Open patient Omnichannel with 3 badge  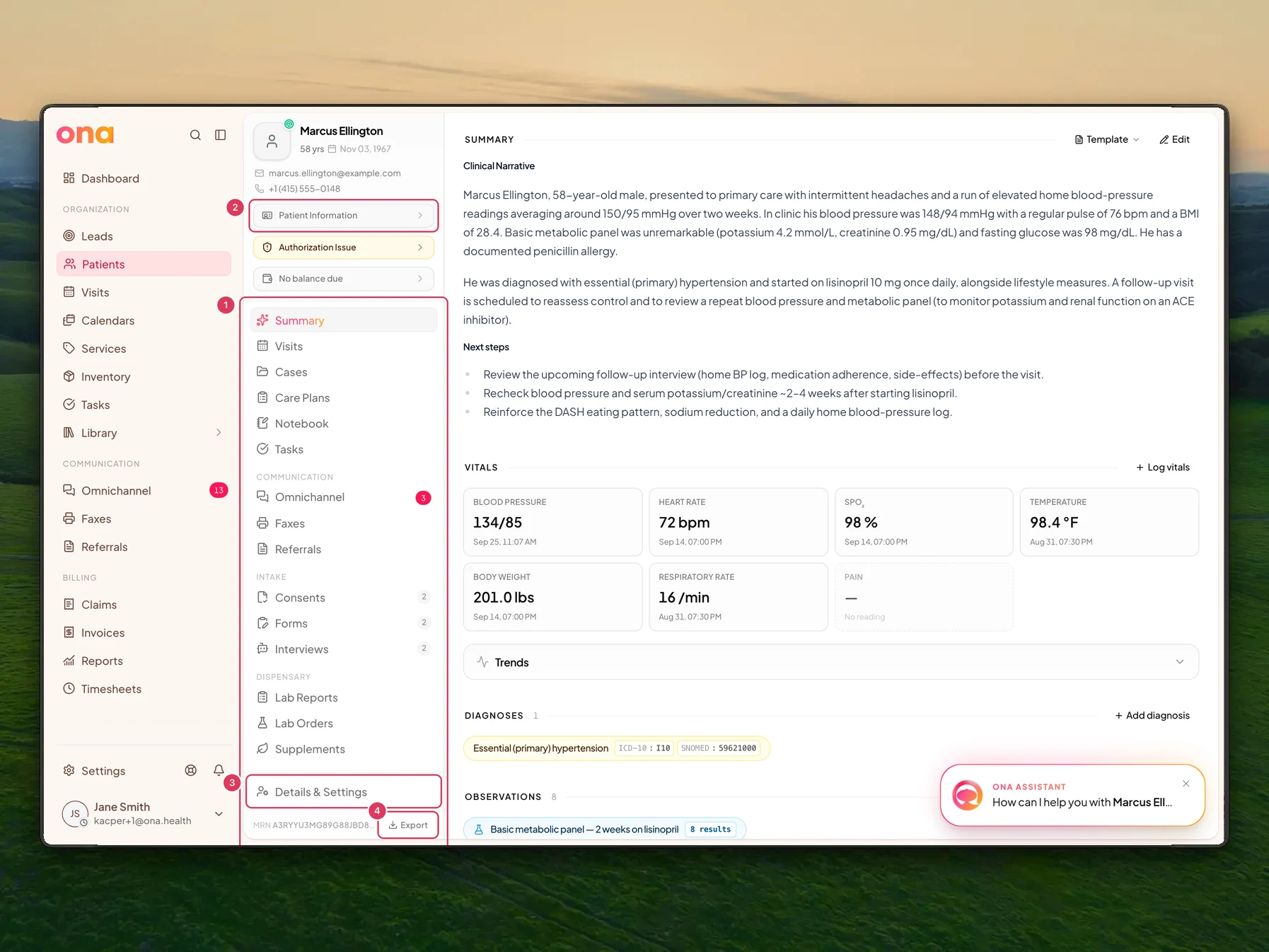coord(343,497)
